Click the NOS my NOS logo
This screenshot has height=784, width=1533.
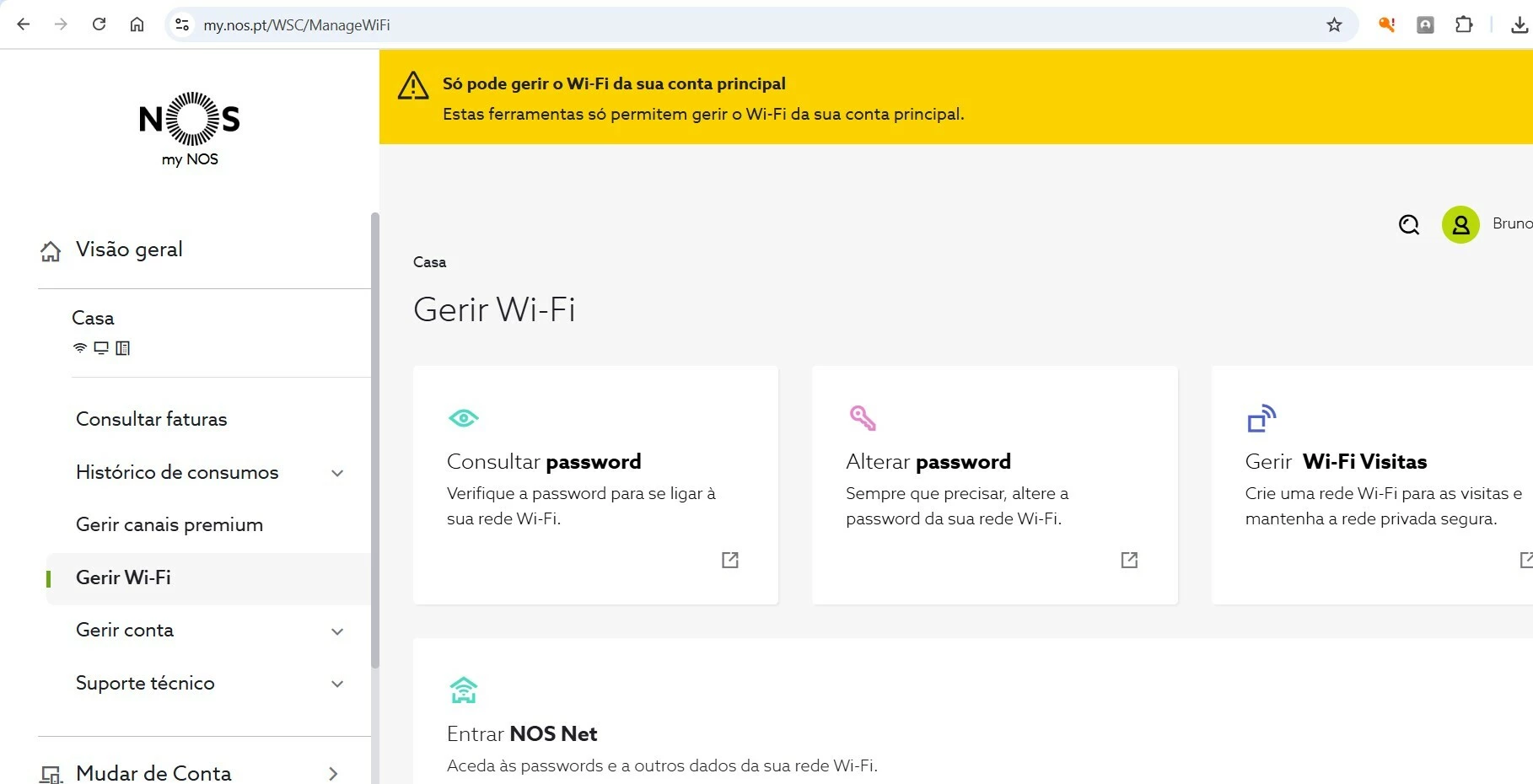pyautogui.click(x=190, y=129)
